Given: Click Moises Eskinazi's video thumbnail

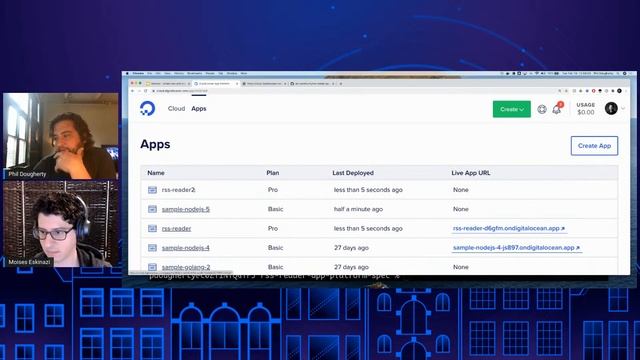Looking at the screenshot, I should pyautogui.click(x=60, y=224).
